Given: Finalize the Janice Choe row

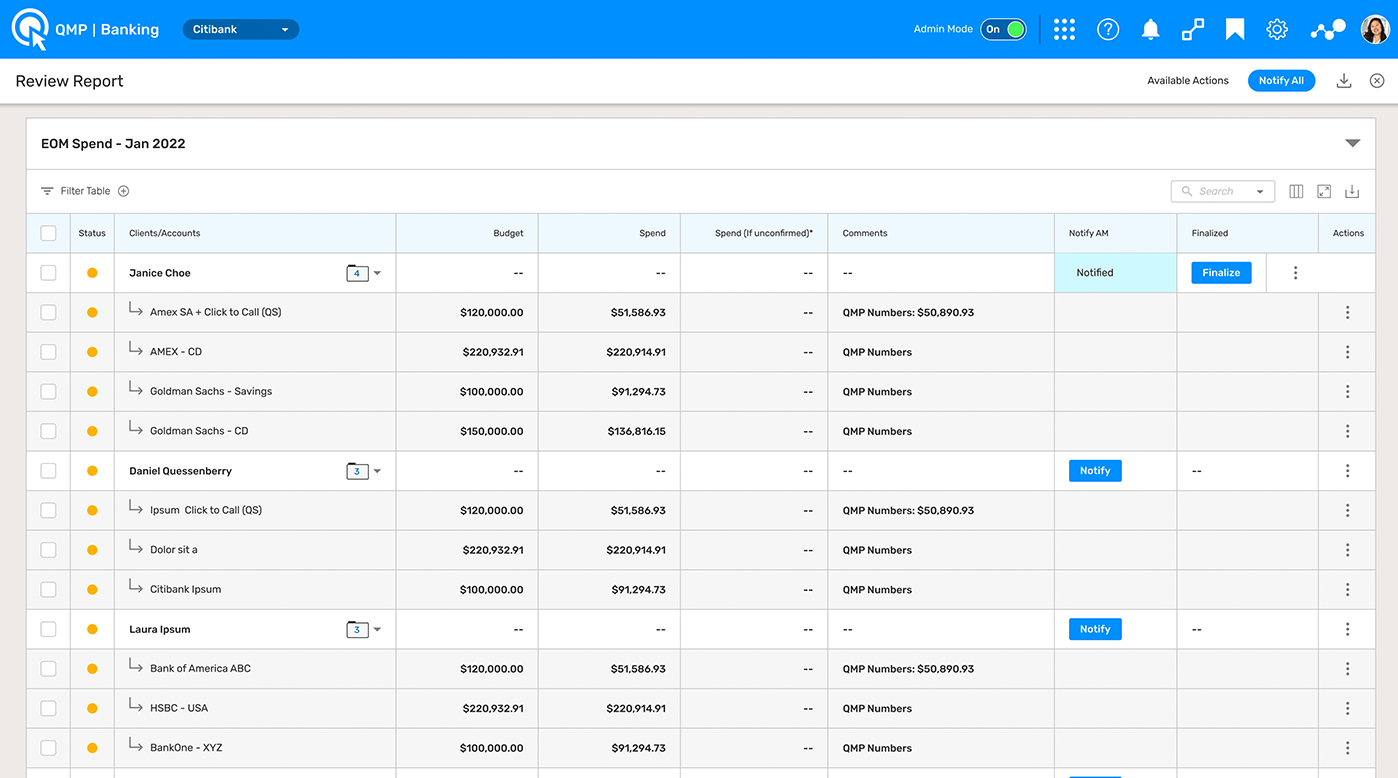Looking at the screenshot, I should (1221, 273).
